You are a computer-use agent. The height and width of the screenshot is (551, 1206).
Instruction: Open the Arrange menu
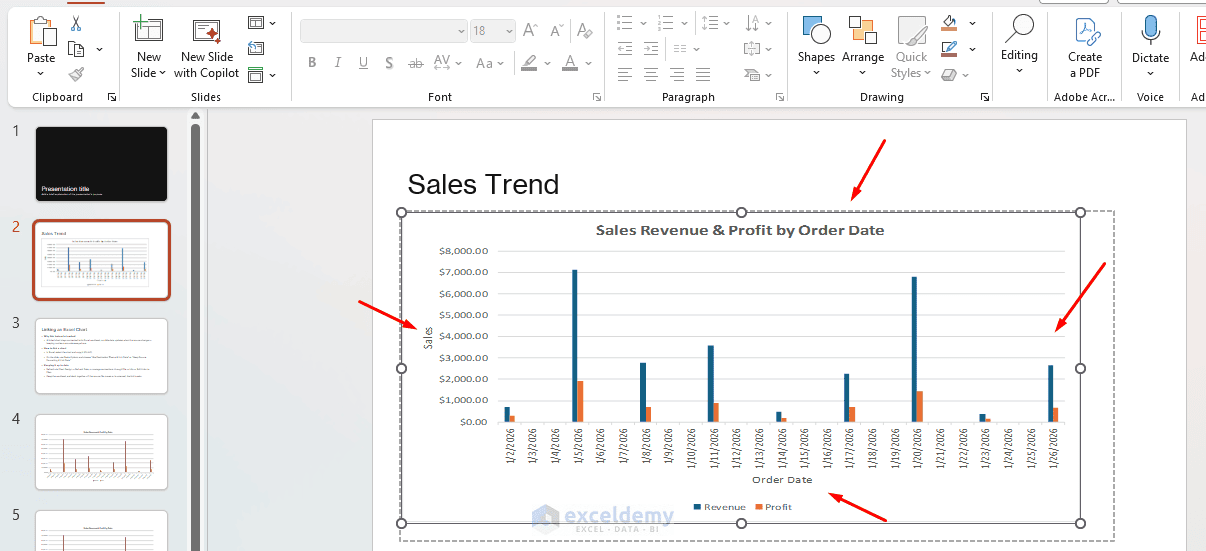pos(863,46)
